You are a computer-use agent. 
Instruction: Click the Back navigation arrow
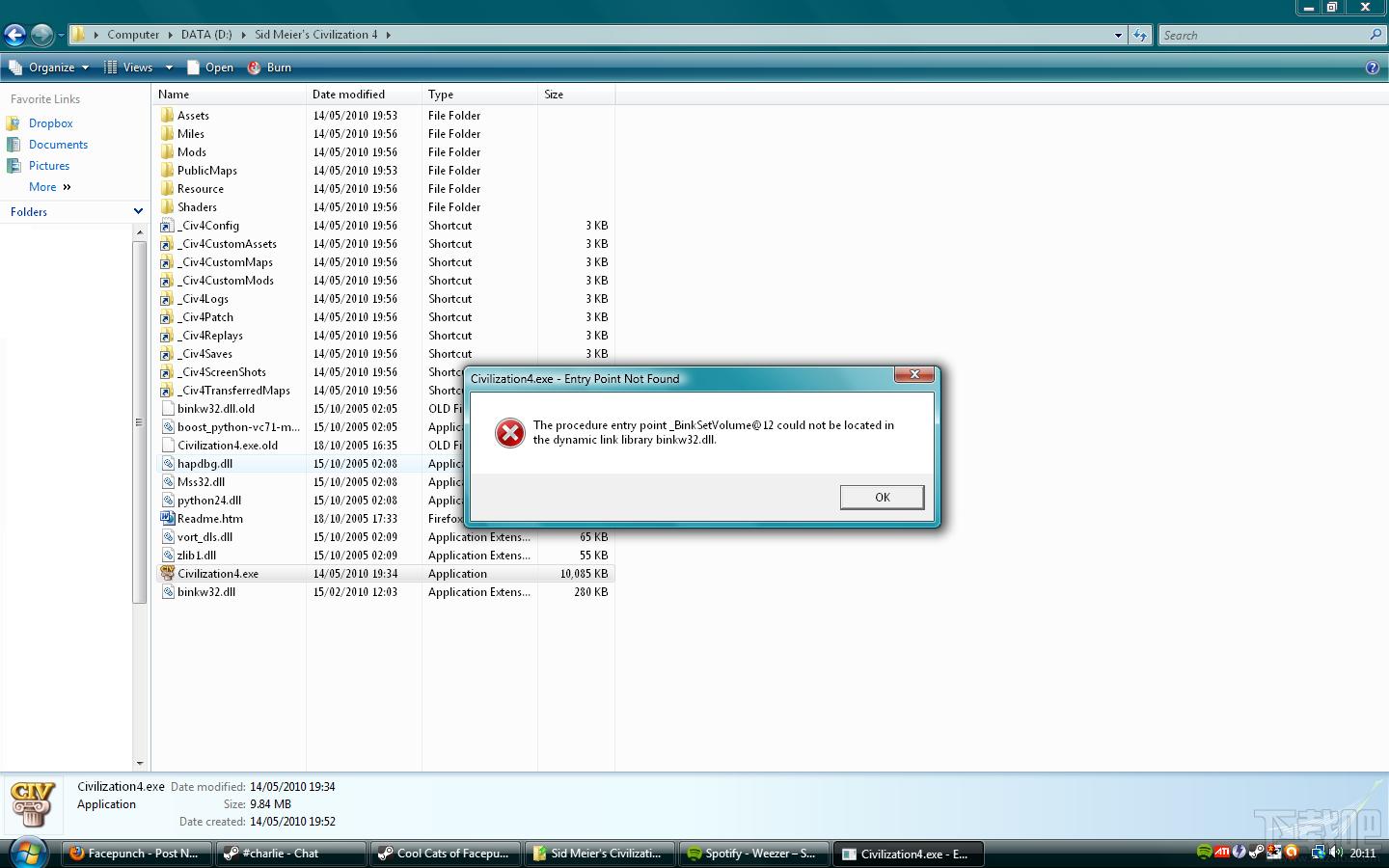pos(14,36)
